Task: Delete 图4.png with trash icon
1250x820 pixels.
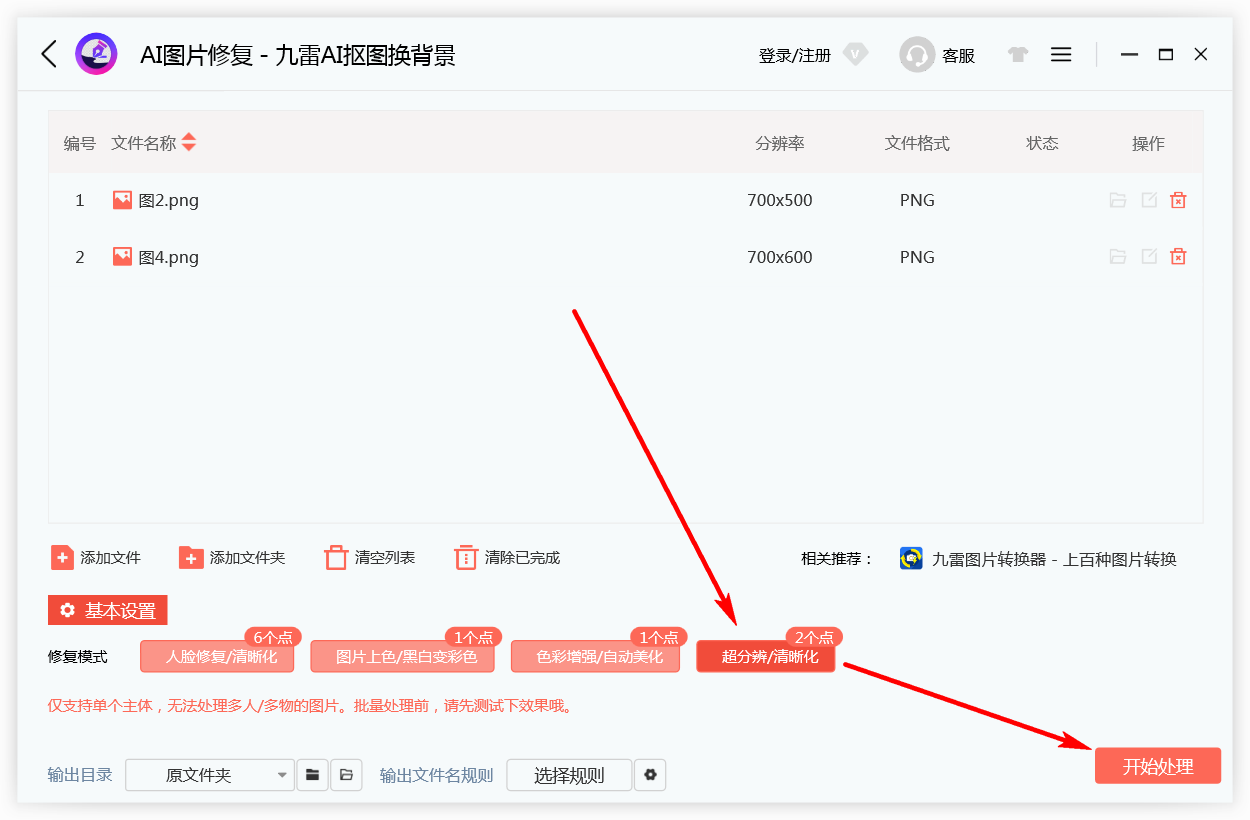Action: coord(1179,257)
